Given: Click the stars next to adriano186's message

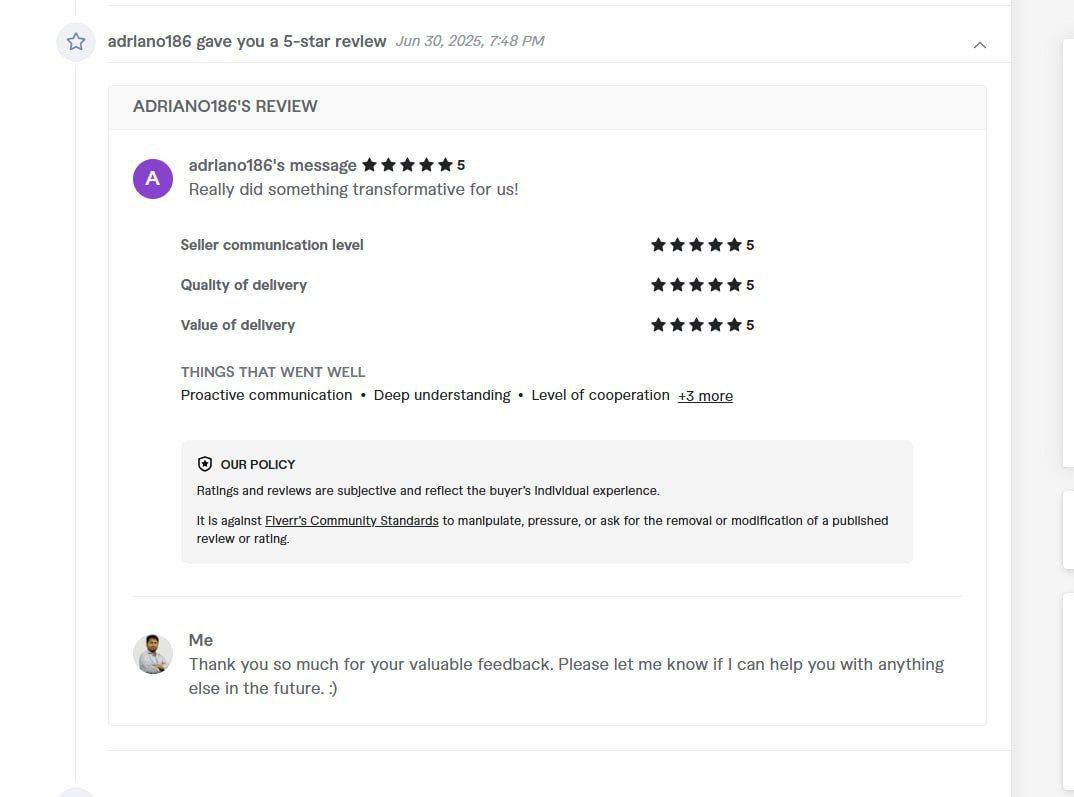Looking at the screenshot, I should (x=407, y=165).
